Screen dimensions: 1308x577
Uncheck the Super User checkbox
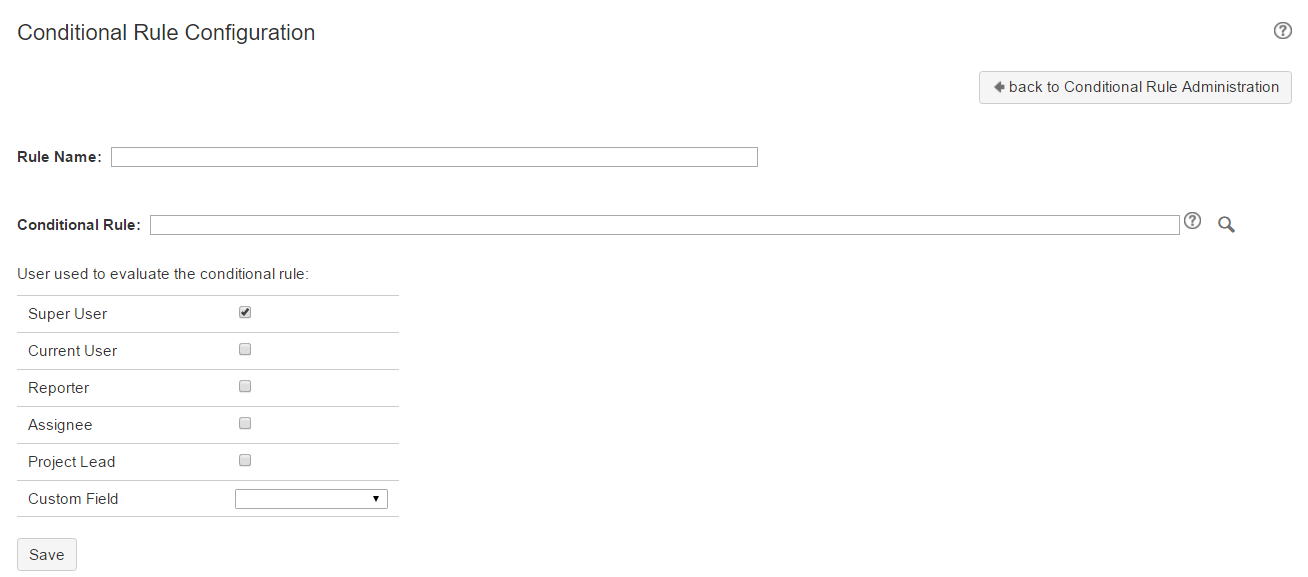click(x=245, y=313)
